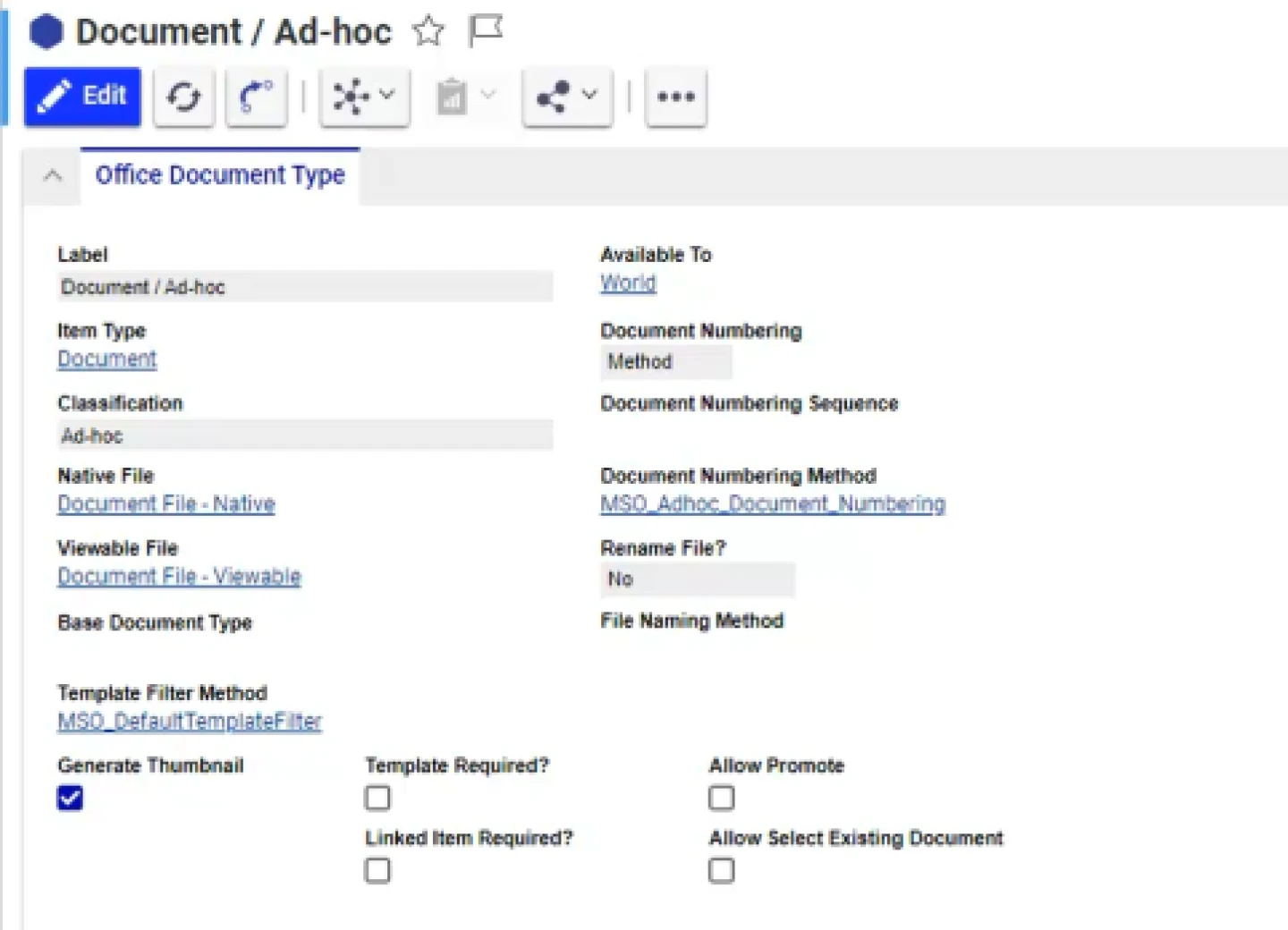Click the blue hexagon item icon
Screen dimensions: 1288x930
[x=47, y=32]
